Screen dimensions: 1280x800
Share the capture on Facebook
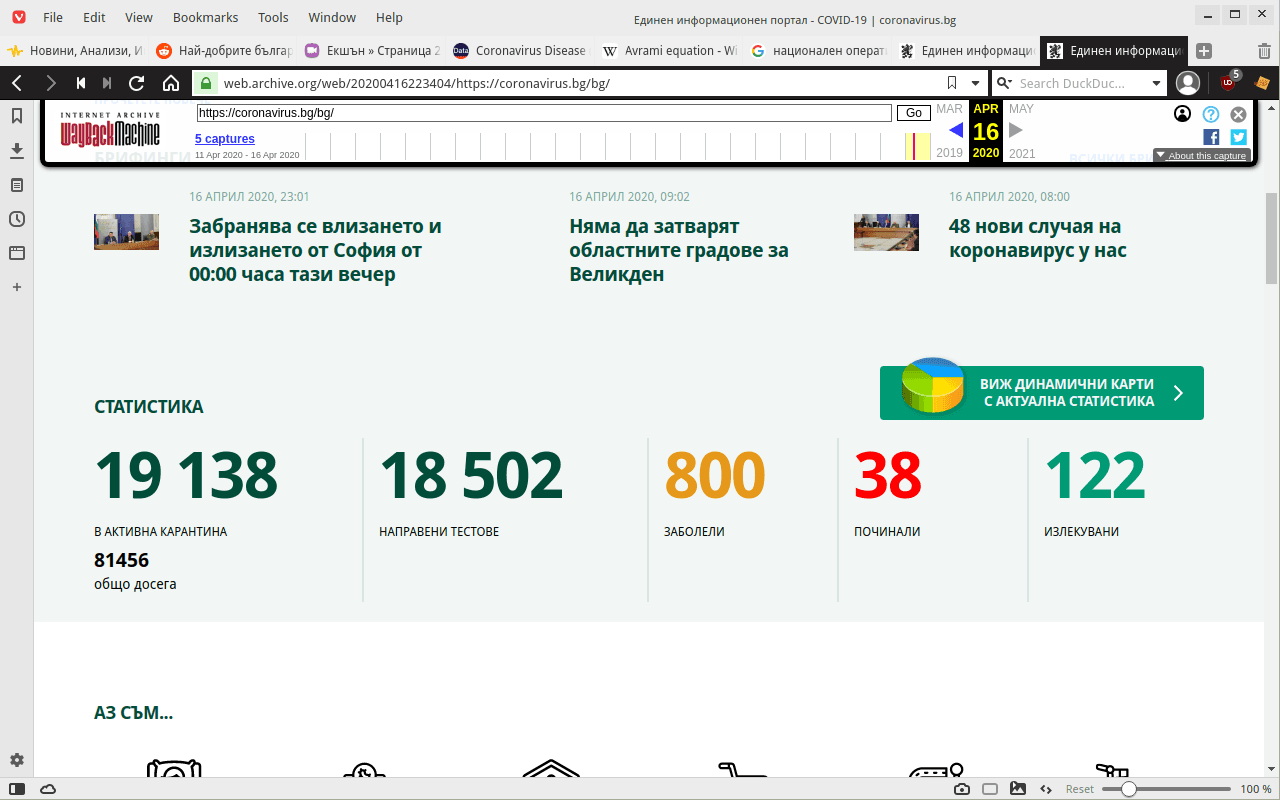[1211, 137]
